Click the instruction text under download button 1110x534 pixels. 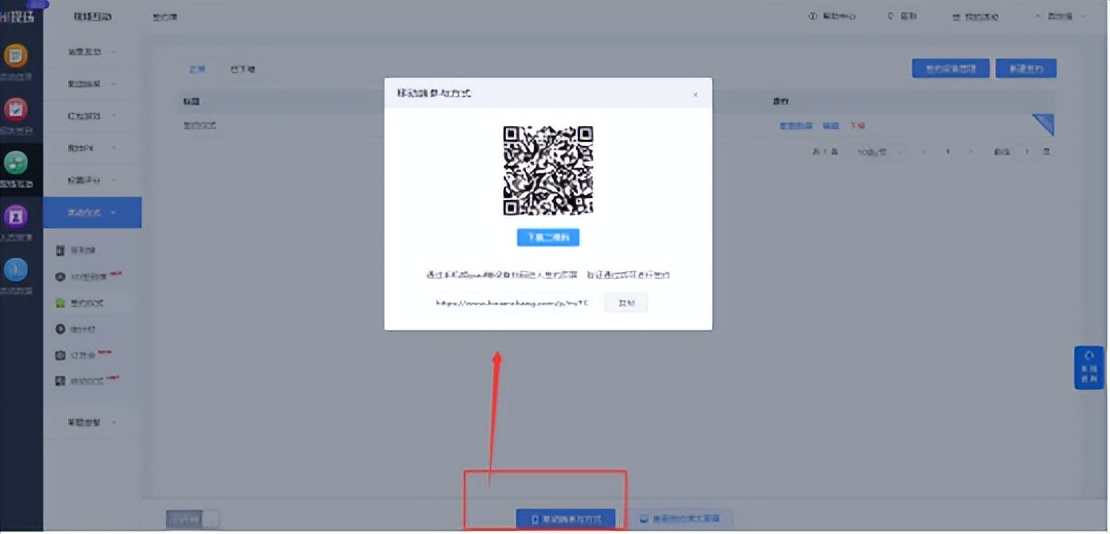[x=548, y=275]
